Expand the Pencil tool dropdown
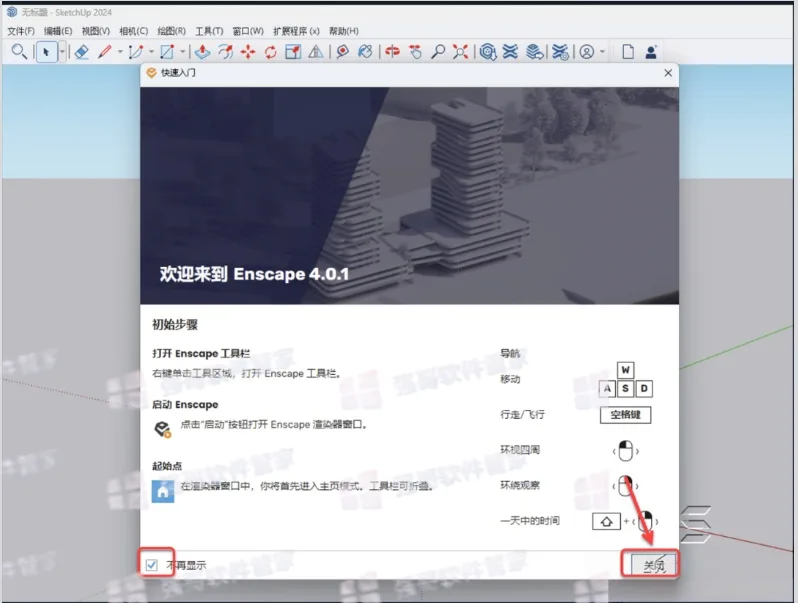Screen dimensions: 798x603 pyautogui.click(x=120, y=52)
